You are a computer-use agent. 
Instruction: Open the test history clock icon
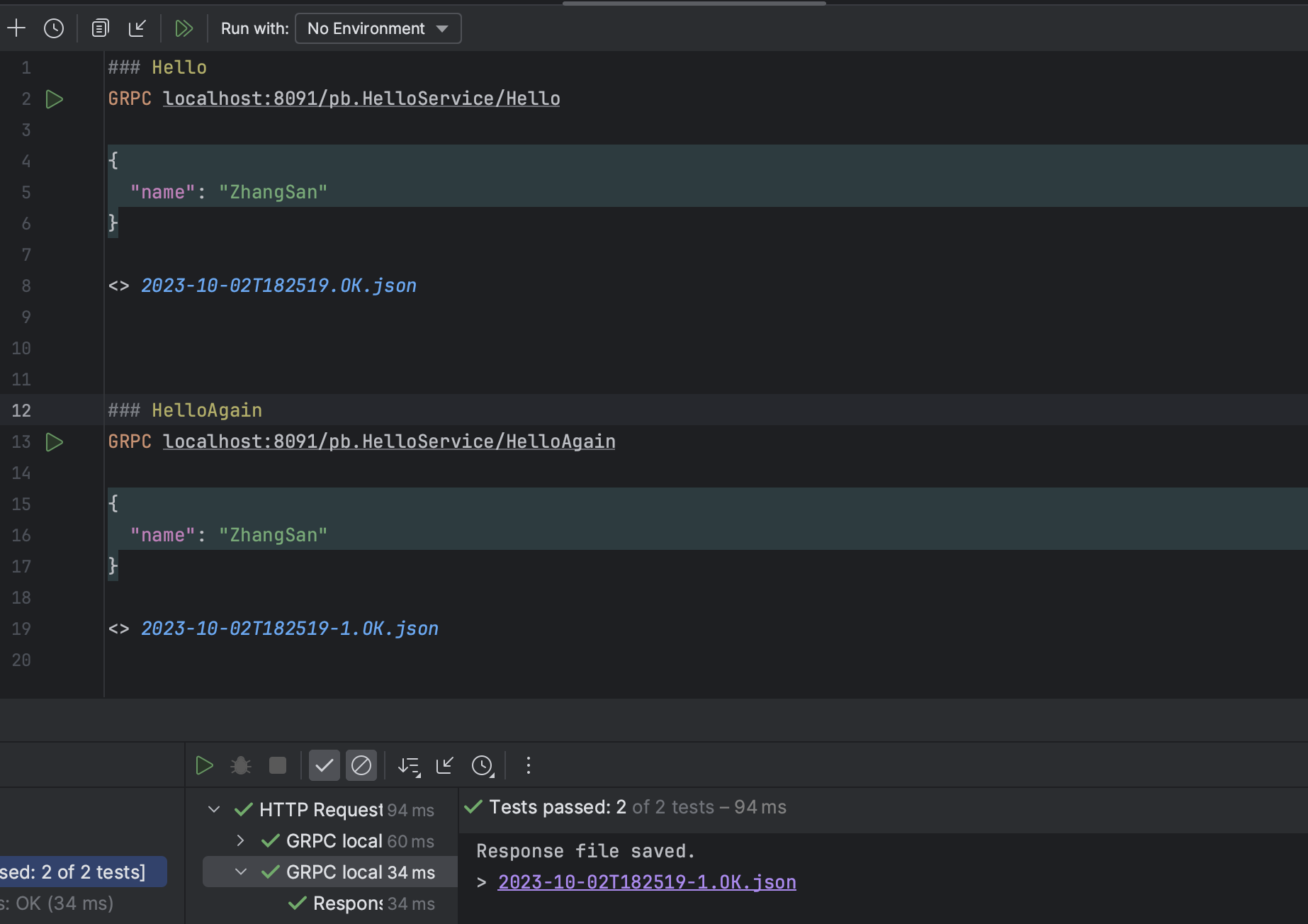click(x=483, y=765)
